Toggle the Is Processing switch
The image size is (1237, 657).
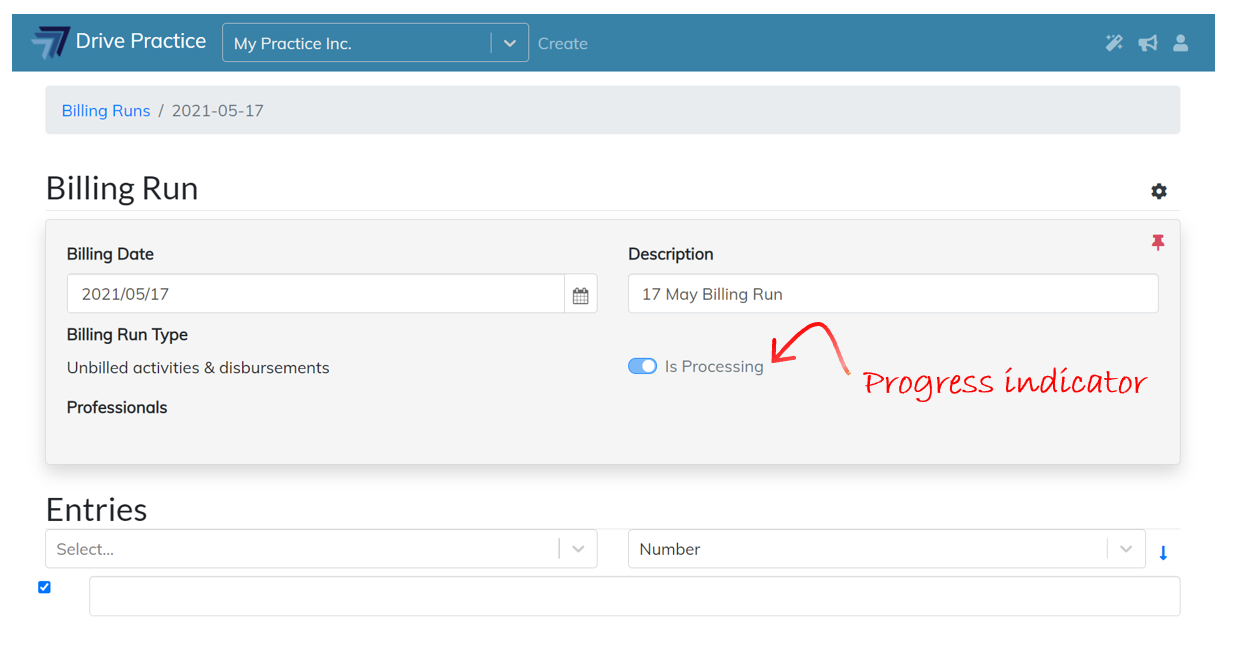click(x=642, y=367)
